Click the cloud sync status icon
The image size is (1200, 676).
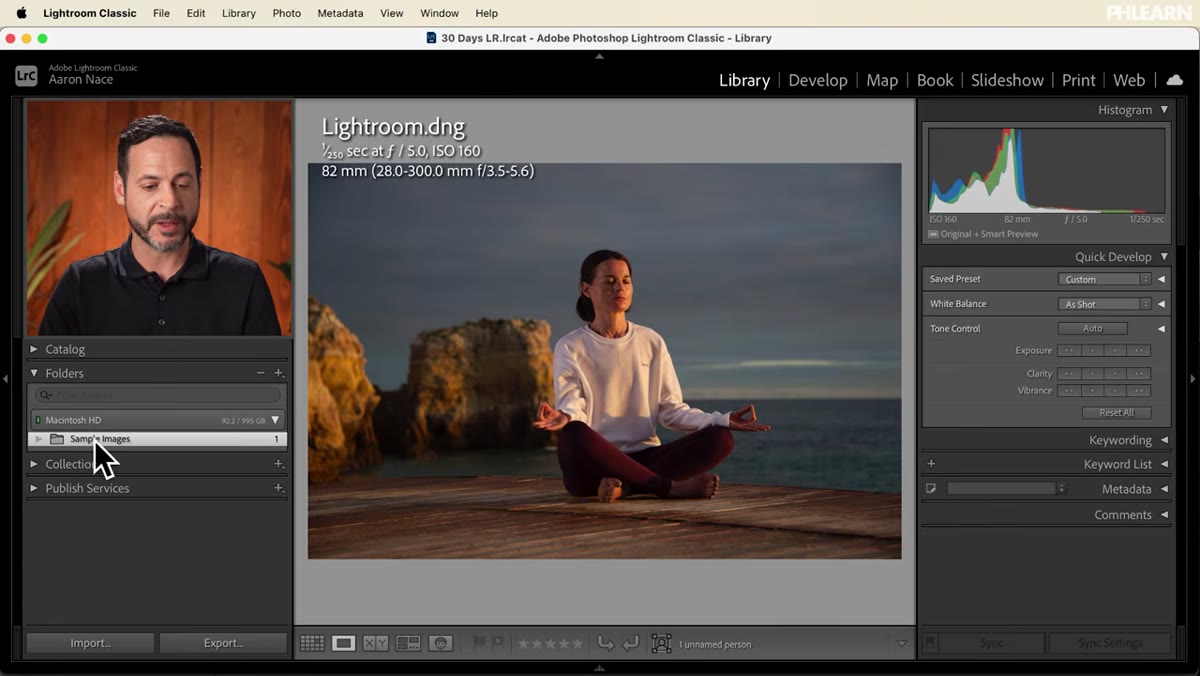click(1175, 80)
